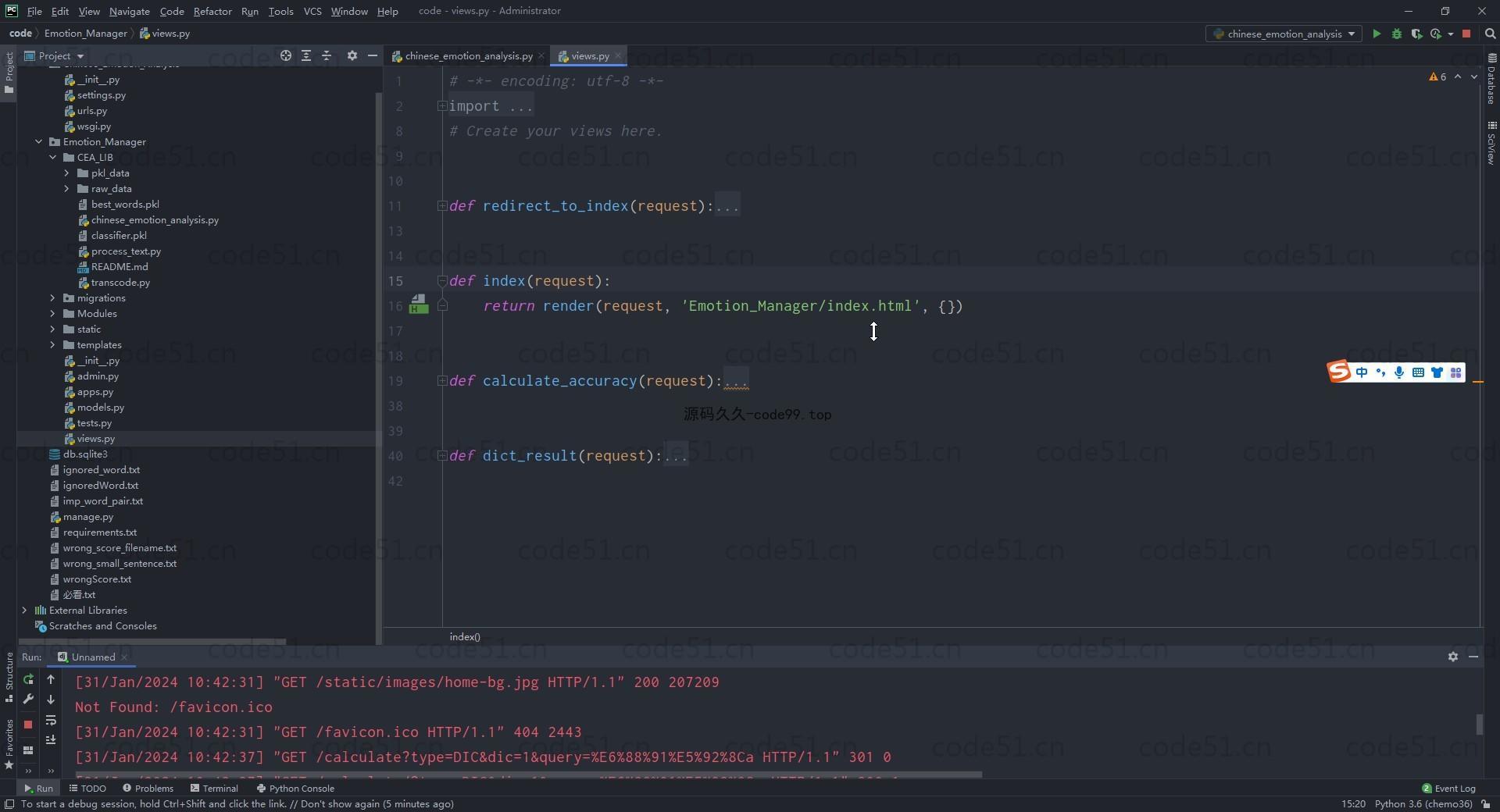Restore layout icon in Run panel
The height and width of the screenshot is (812, 1500).
tap(28, 750)
